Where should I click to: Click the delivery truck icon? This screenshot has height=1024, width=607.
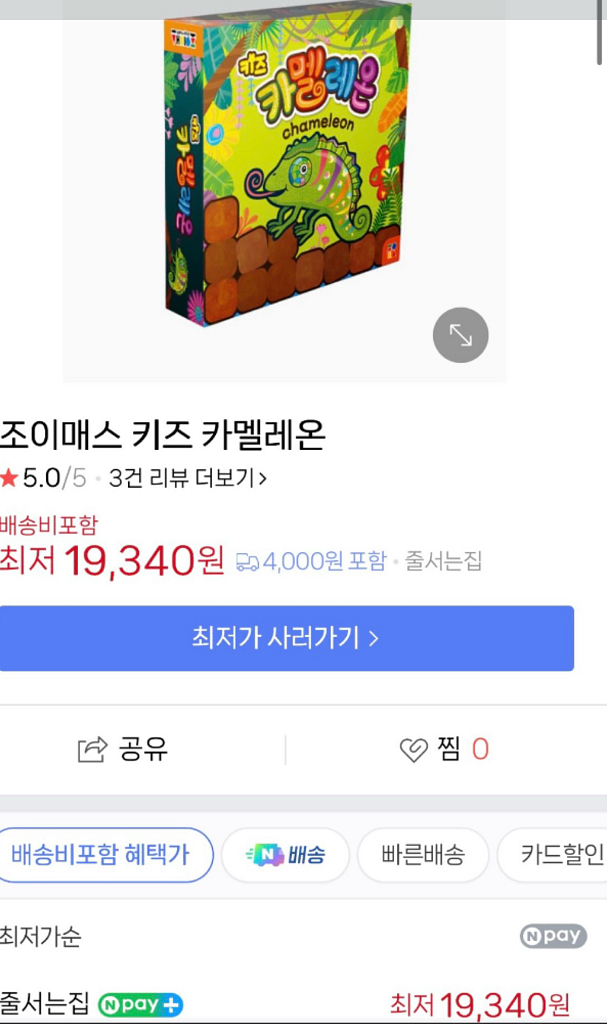click(x=247, y=562)
